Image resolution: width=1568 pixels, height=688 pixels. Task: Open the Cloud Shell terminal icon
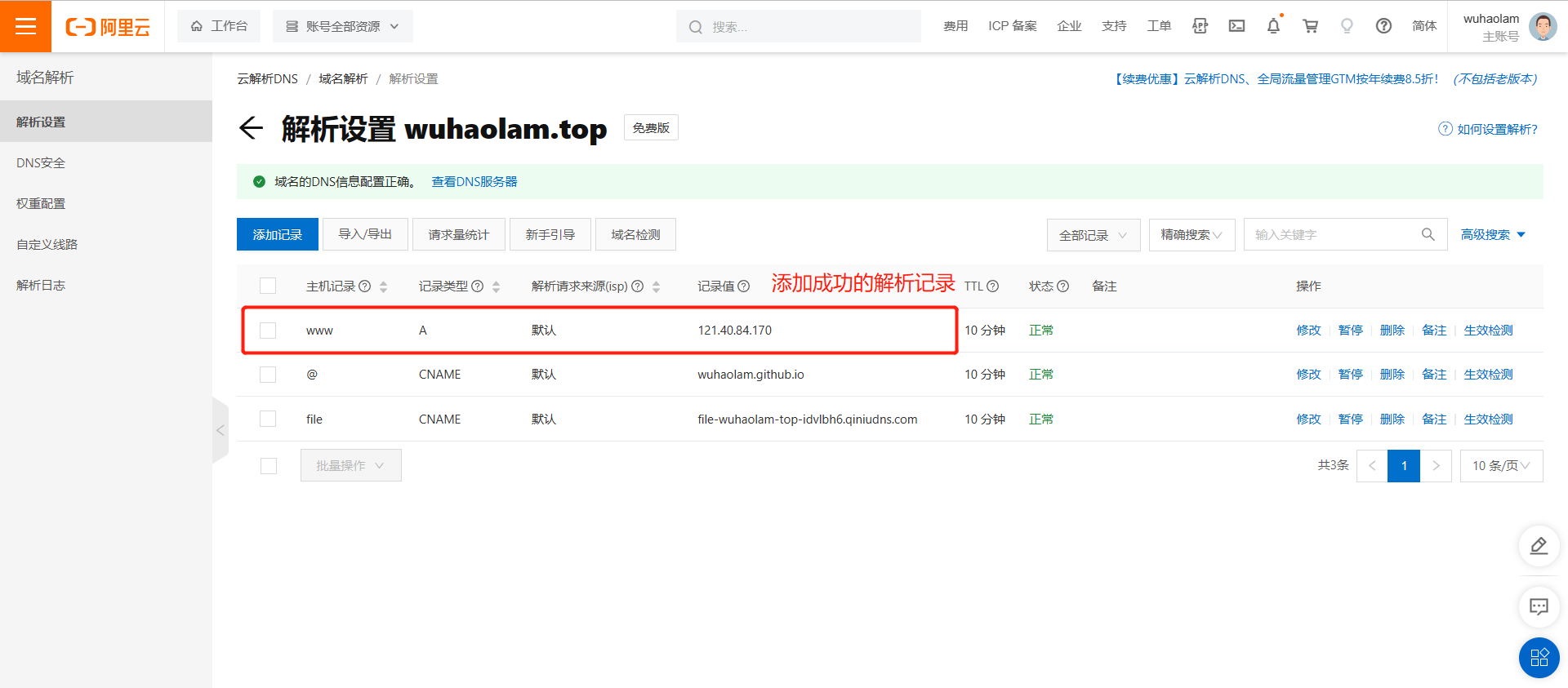point(1236,26)
